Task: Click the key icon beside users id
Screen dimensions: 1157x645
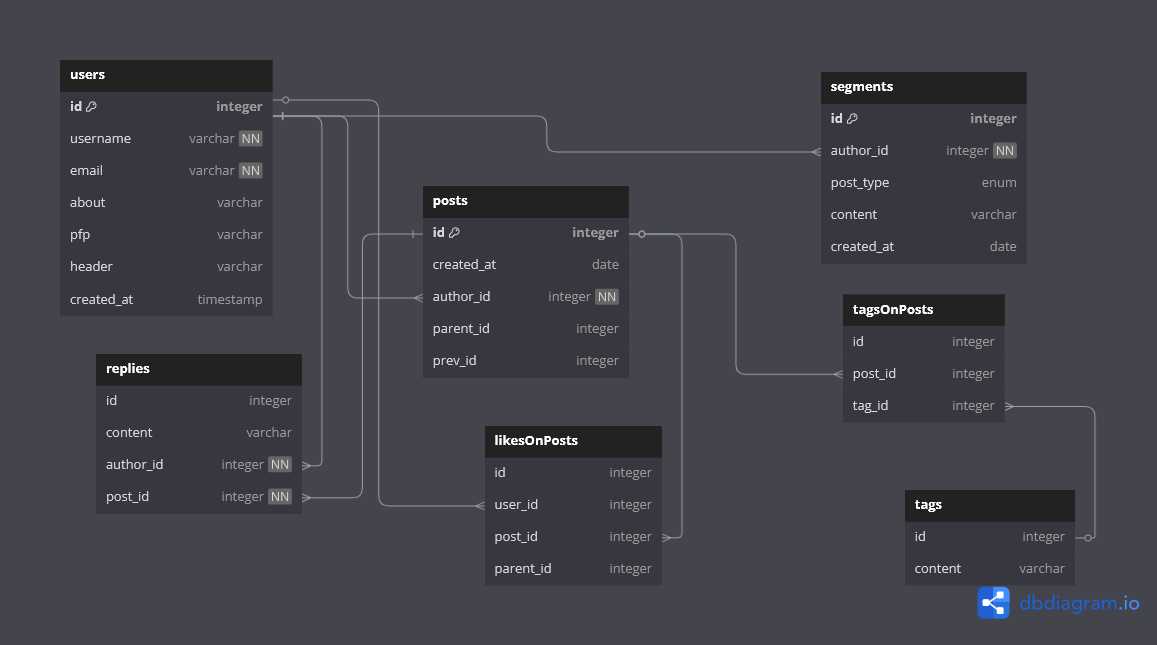Action: (91, 107)
